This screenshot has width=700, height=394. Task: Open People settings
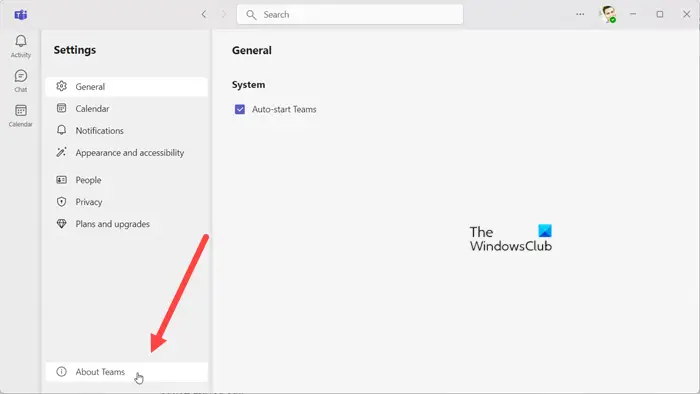(126, 180)
